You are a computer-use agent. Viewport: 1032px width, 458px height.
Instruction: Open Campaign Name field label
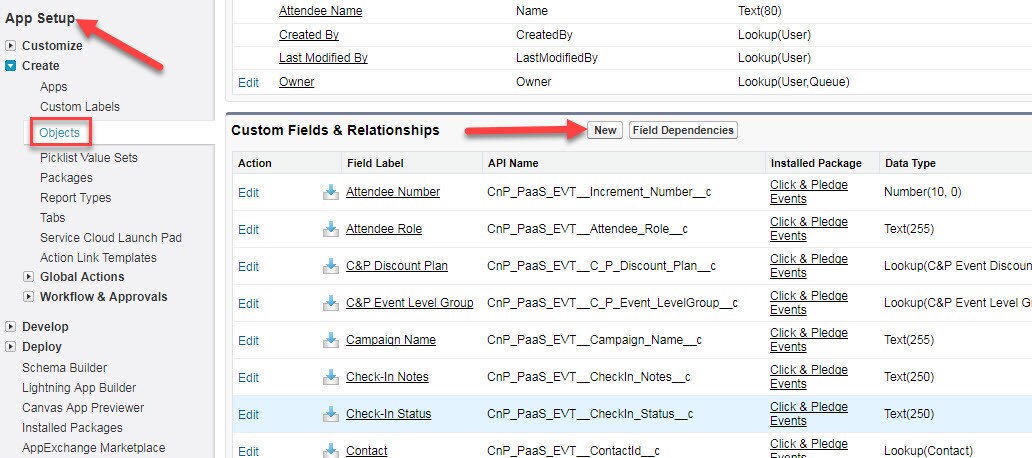(x=391, y=340)
